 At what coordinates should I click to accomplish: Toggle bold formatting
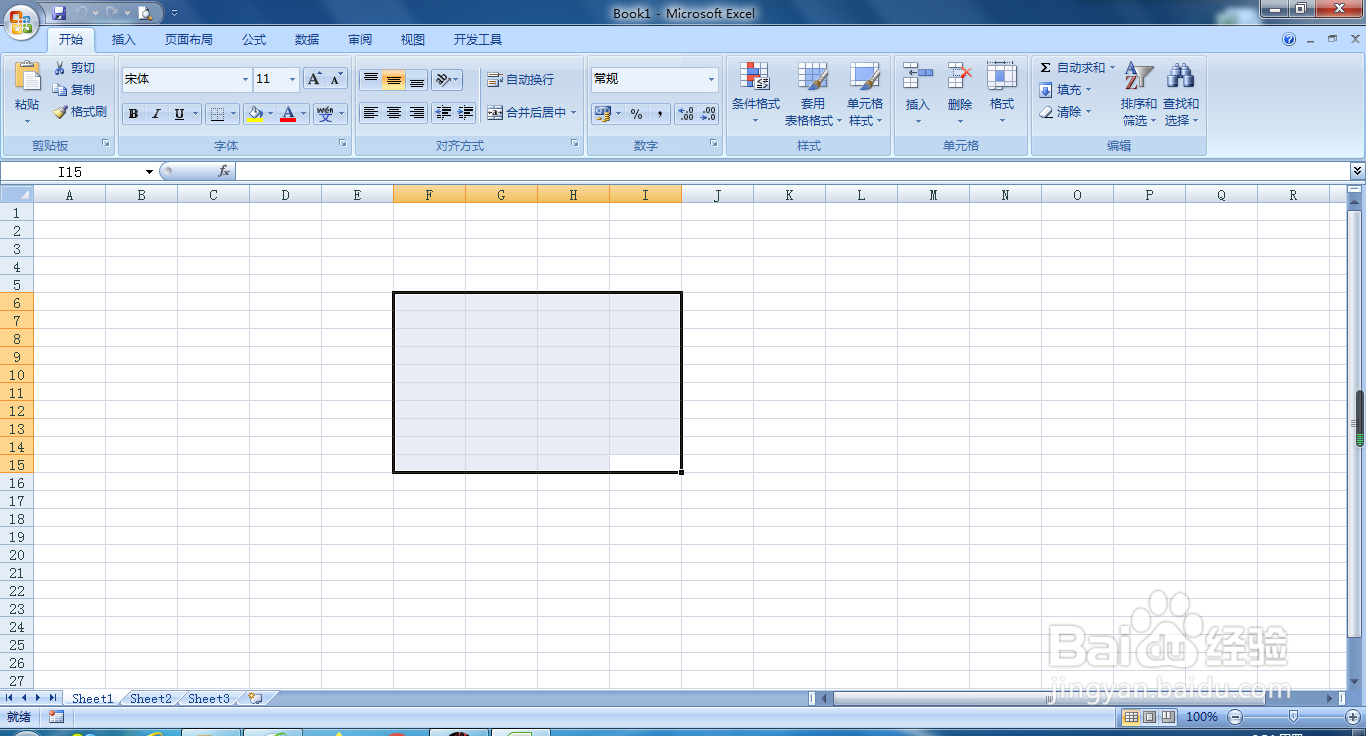tap(134, 114)
